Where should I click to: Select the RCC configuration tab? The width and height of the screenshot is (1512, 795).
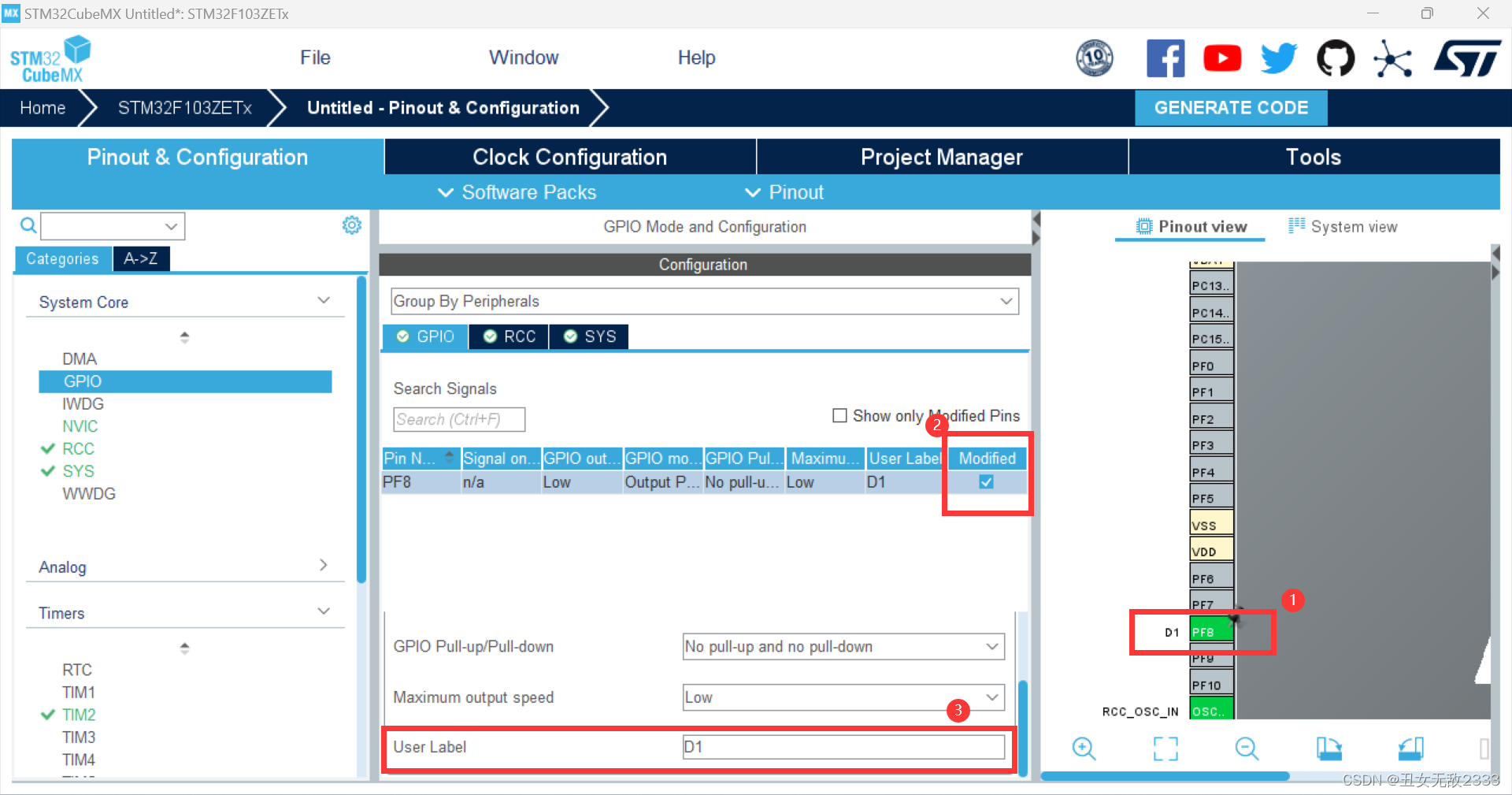[509, 336]
